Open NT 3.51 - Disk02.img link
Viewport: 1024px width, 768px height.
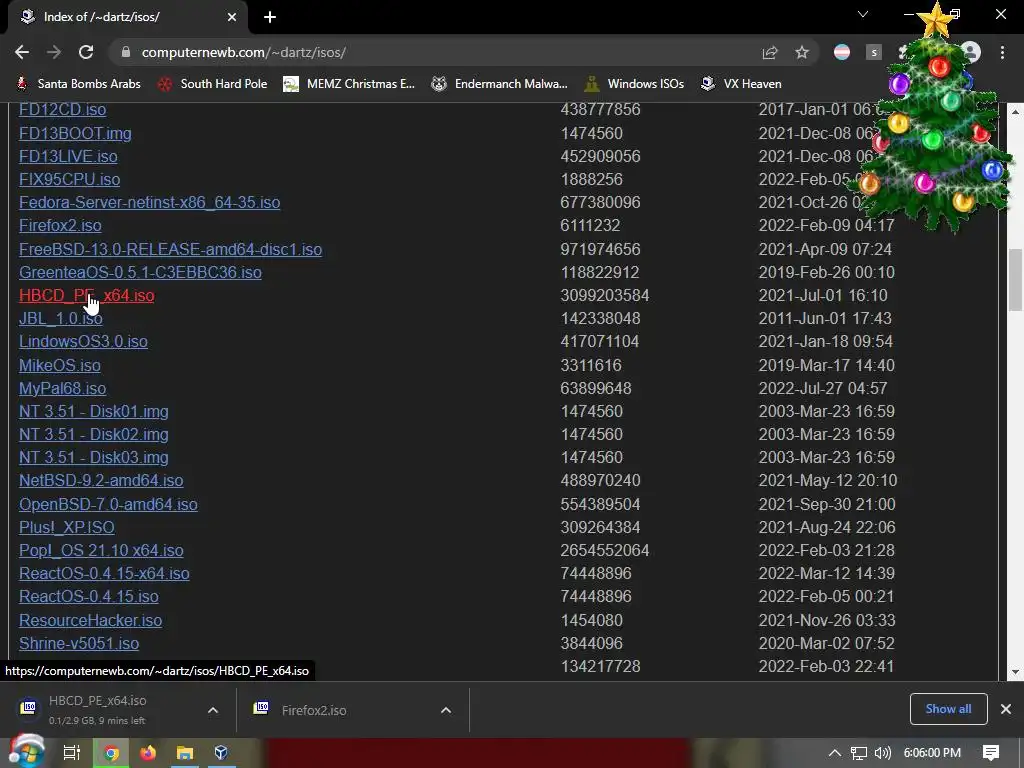[94, 434]
